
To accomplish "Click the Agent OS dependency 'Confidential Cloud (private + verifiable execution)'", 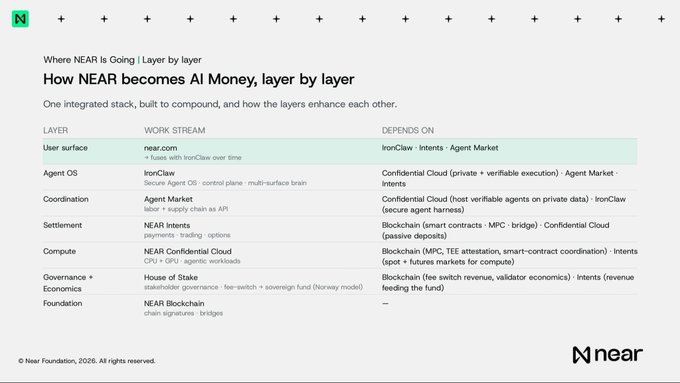I will (470, 173).
